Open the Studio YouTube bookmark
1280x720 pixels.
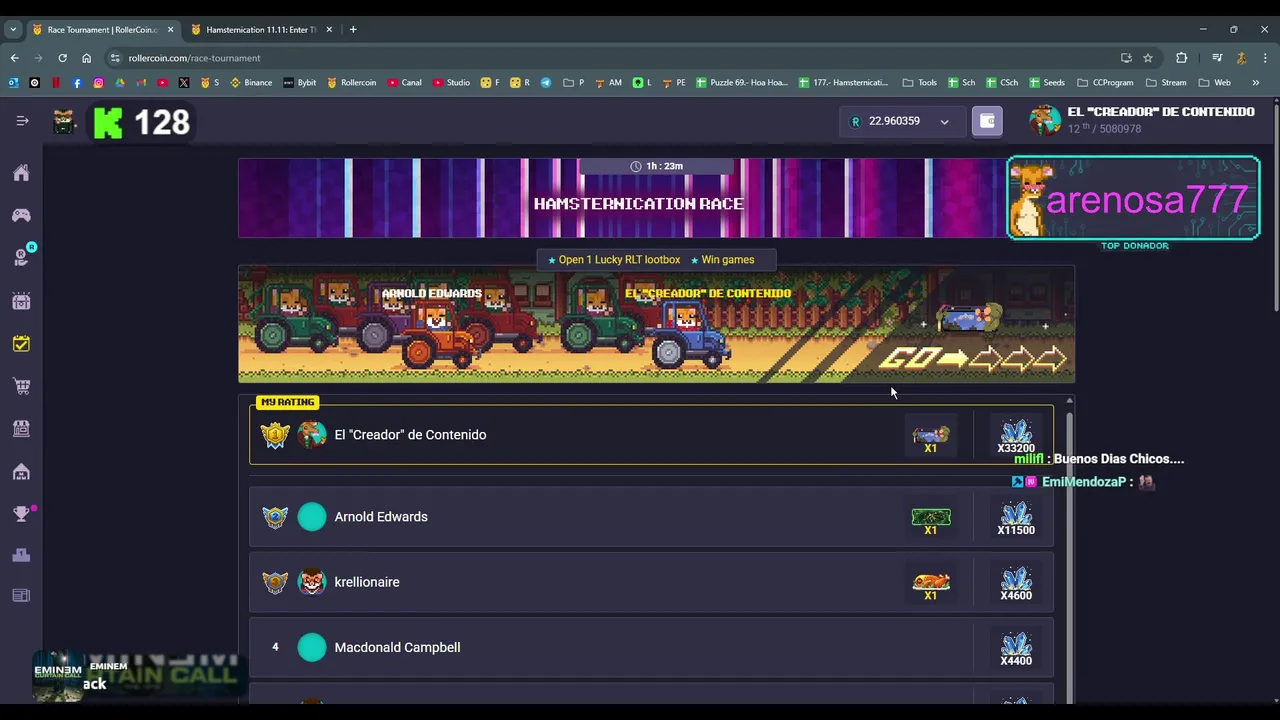coord(452,83)
